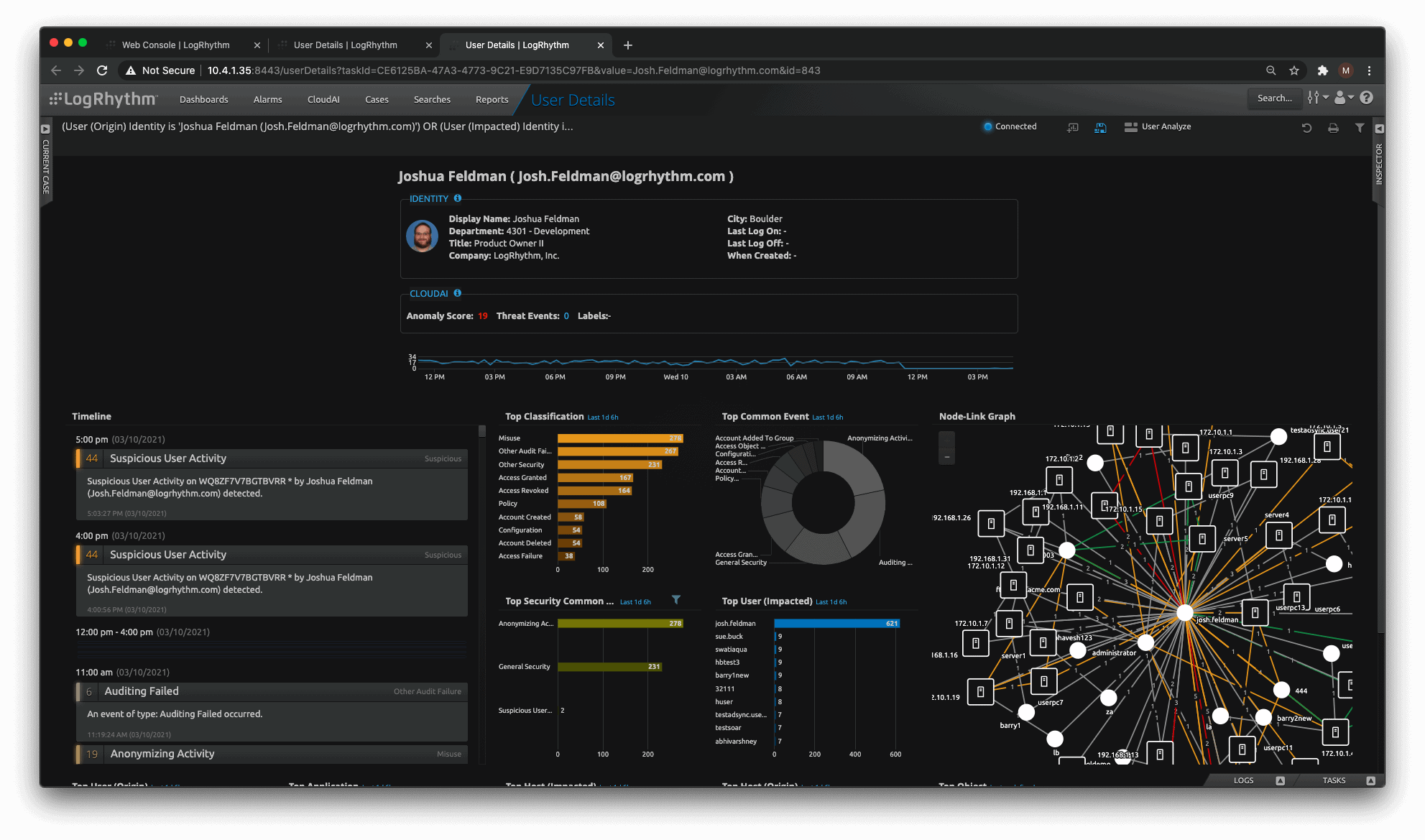This screenshot has height=840, width=1425.
Task: Expand the Logs bottom panel
Action: tap(1280, 780)
